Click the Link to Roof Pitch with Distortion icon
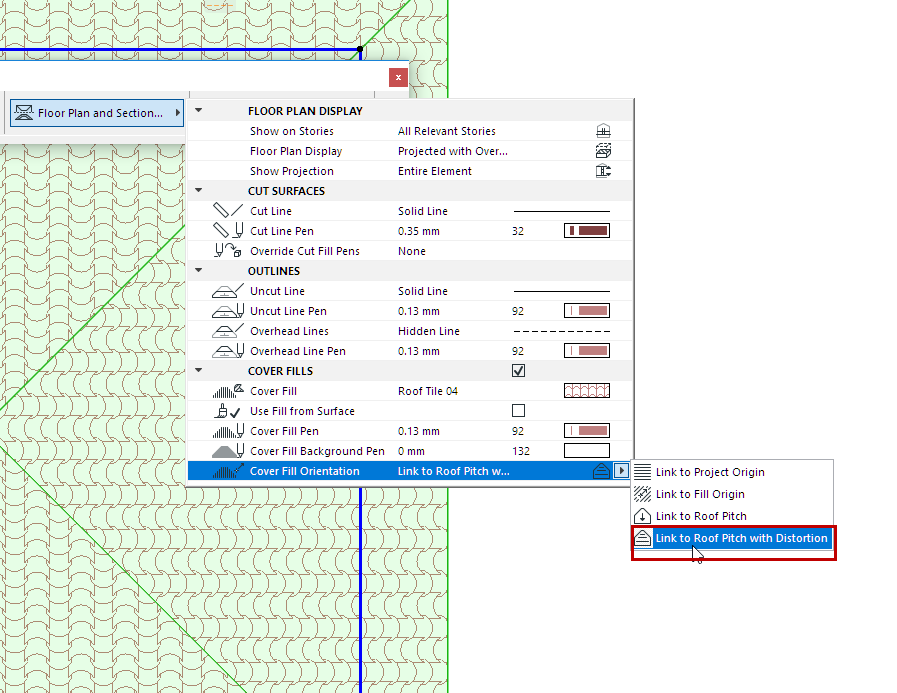Image resolution: width=897 pixels, height=693 pixels. [642, 538]
